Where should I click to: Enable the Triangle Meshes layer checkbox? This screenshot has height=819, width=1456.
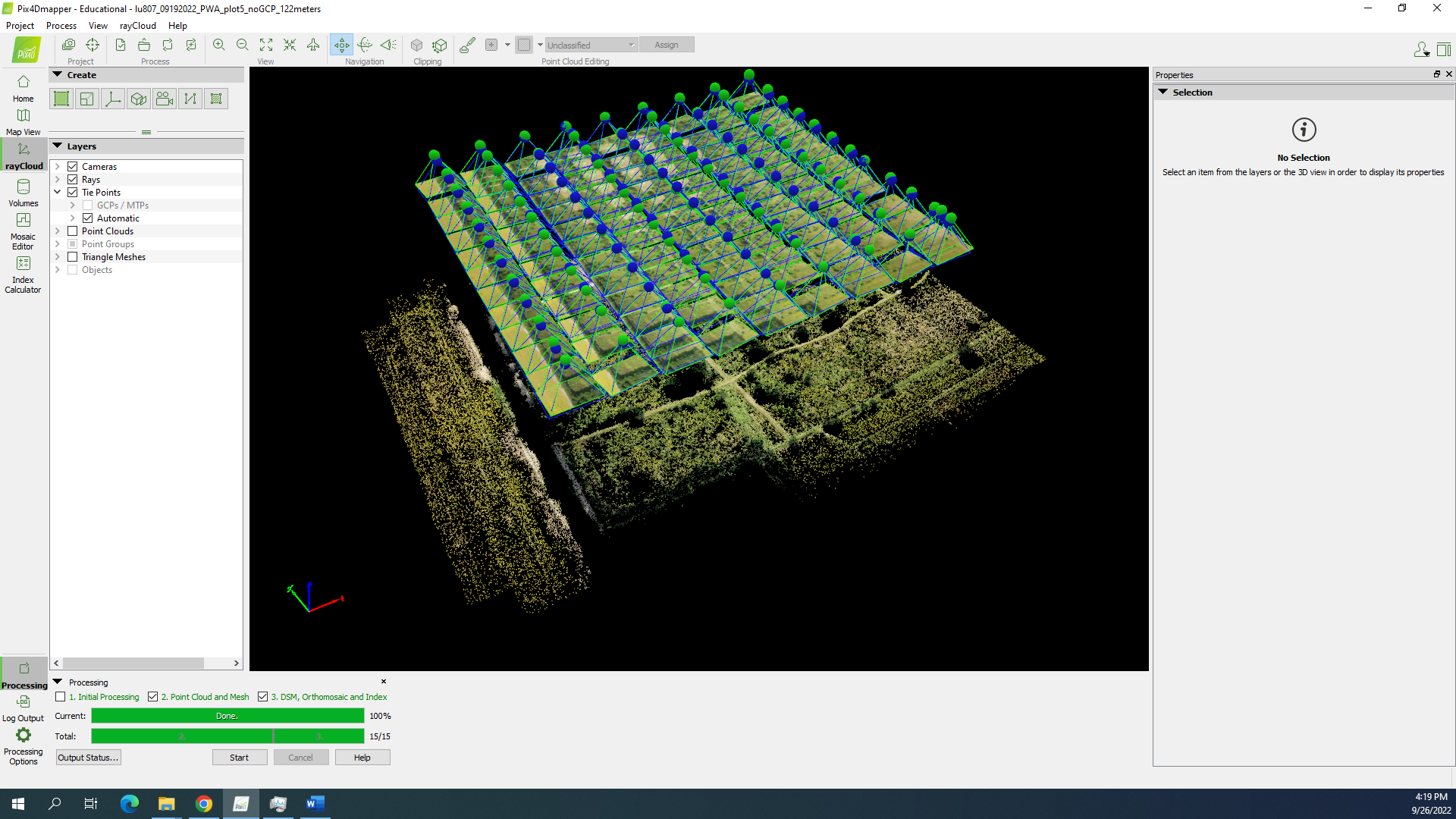coord(73,257)
